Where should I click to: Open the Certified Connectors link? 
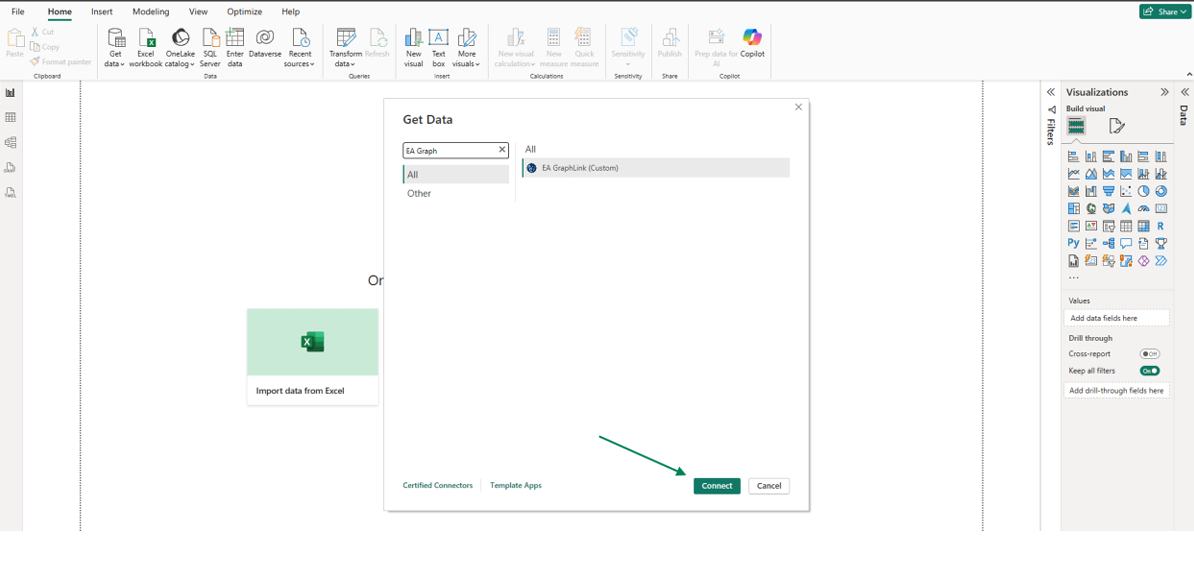point(437,486)
